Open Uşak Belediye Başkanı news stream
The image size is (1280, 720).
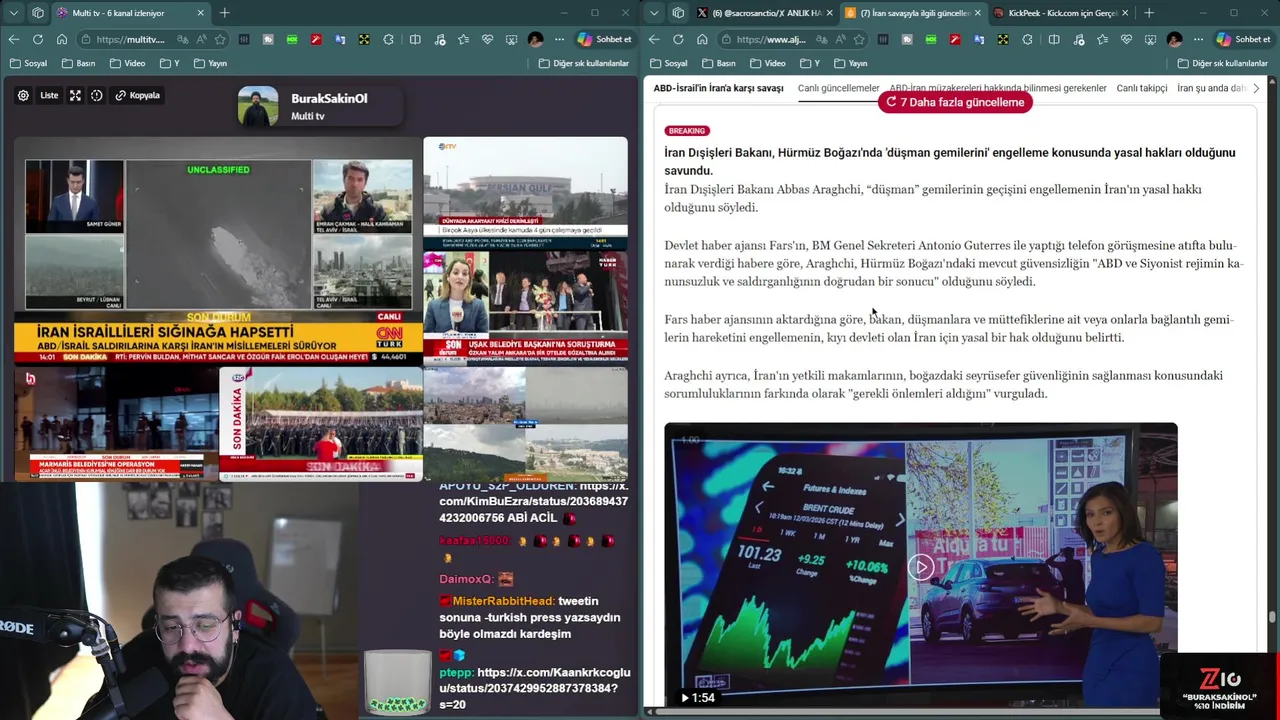click(x=525, y=306)
